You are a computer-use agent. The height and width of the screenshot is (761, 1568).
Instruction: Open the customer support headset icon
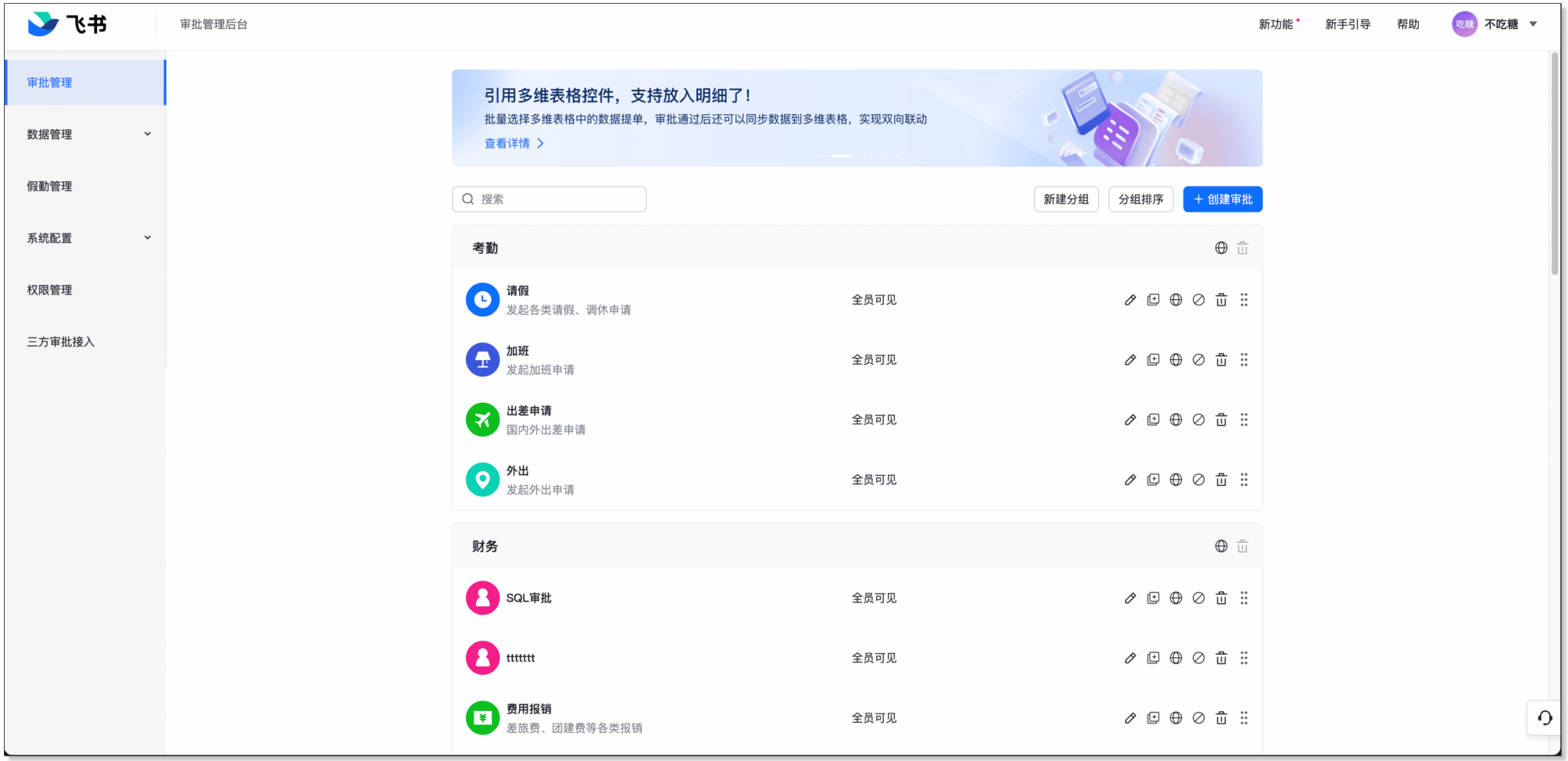pyautogui.click(x=1545, y=718)
